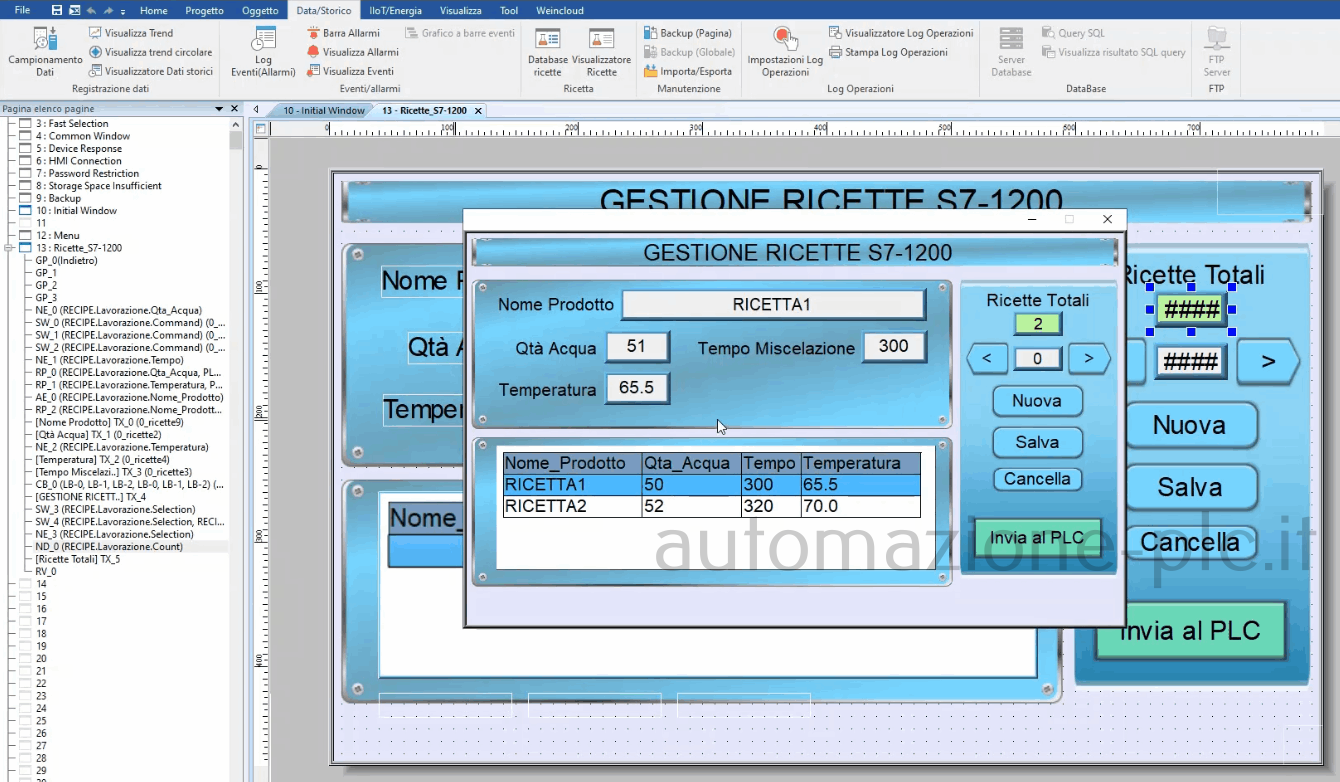Click the Redo arrow in quick toolbar

click(x=108, y=10)
